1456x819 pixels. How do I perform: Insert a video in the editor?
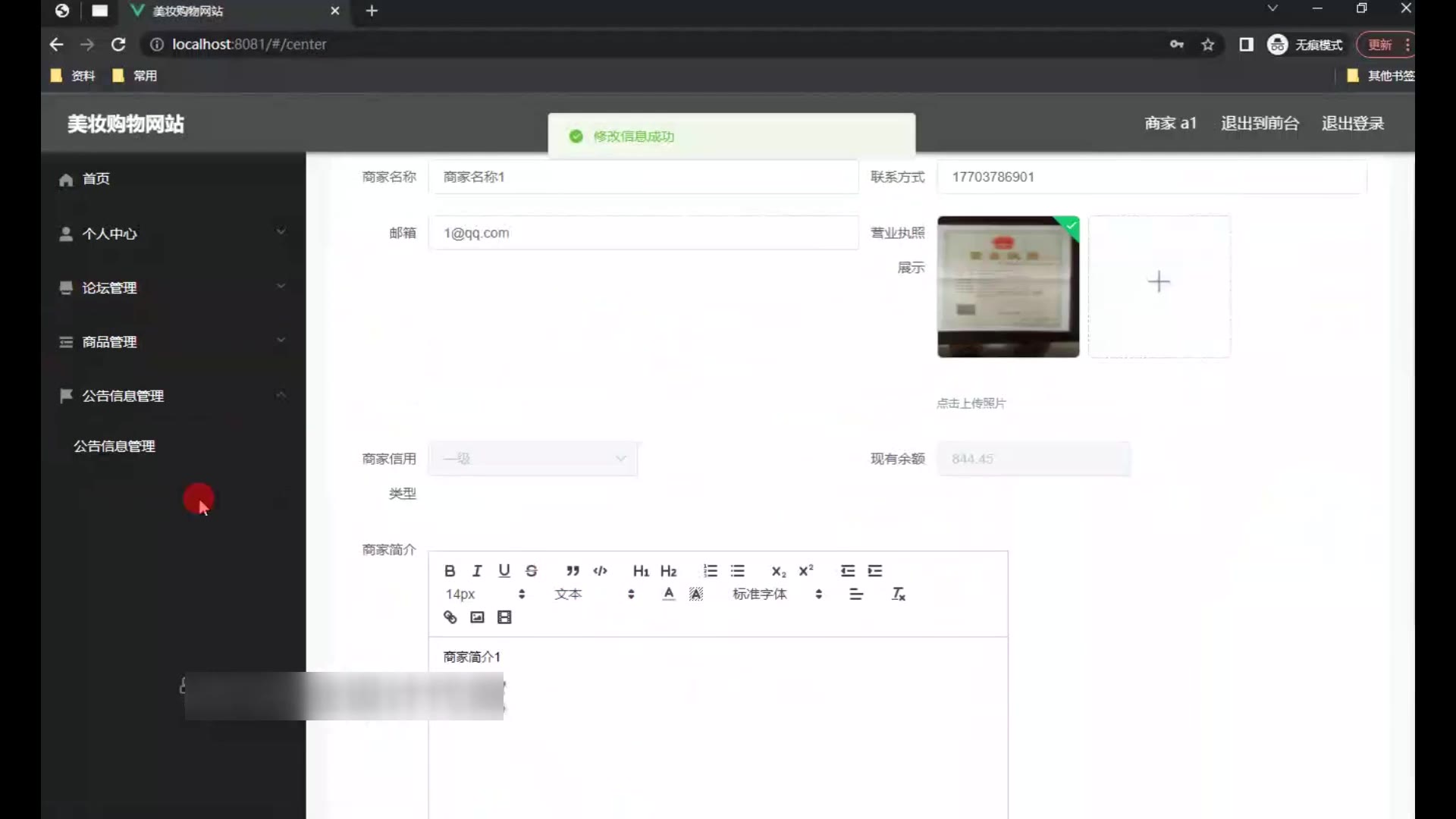504,617
